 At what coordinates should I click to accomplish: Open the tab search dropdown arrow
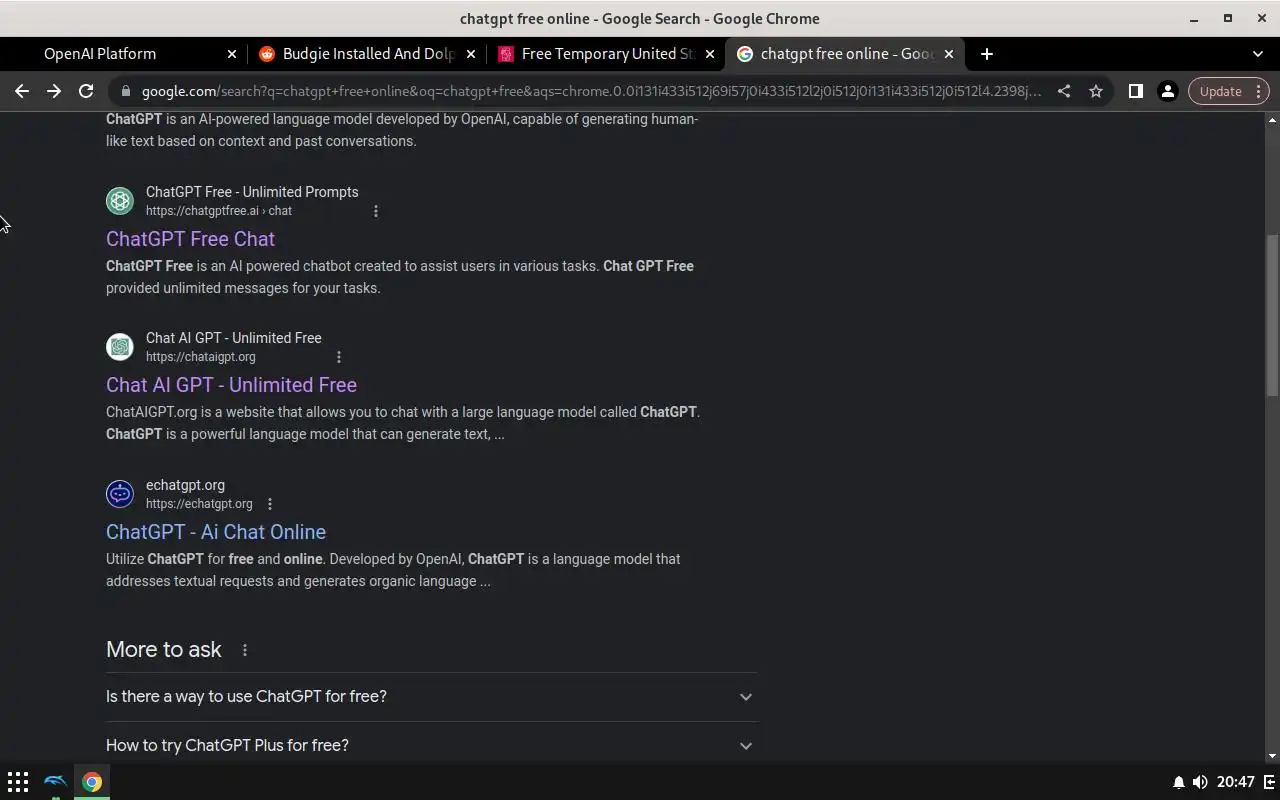1258,54
